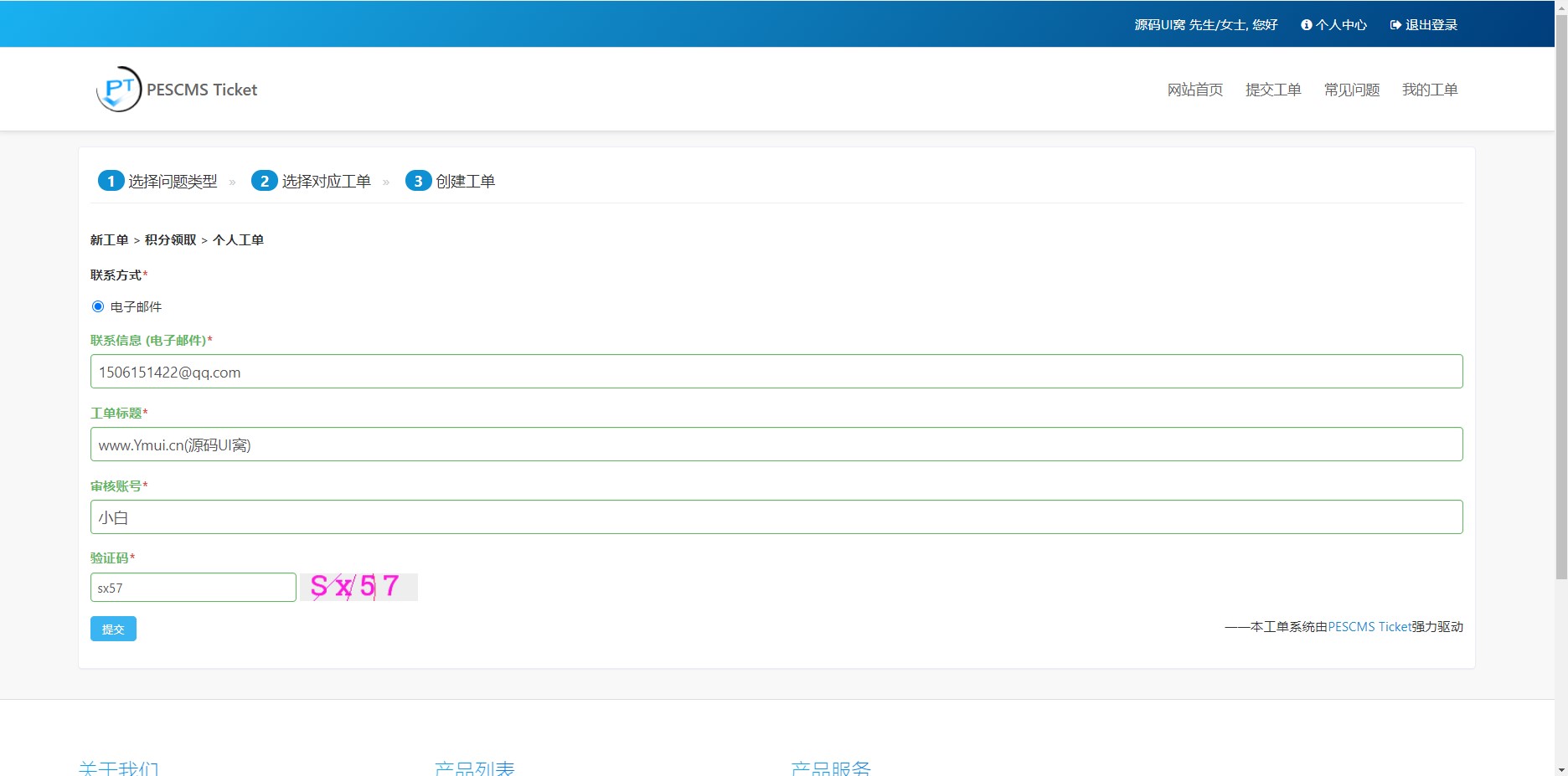Click the 退出登录 logout icon link
Screen dimensions: 1568x776
(1423, 25)
